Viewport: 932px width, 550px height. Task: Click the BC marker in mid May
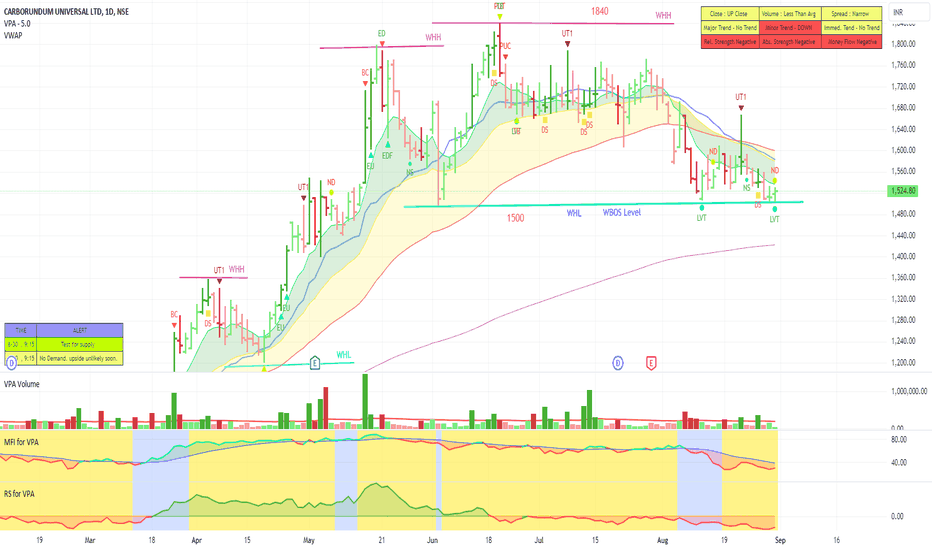pos(365,73)
